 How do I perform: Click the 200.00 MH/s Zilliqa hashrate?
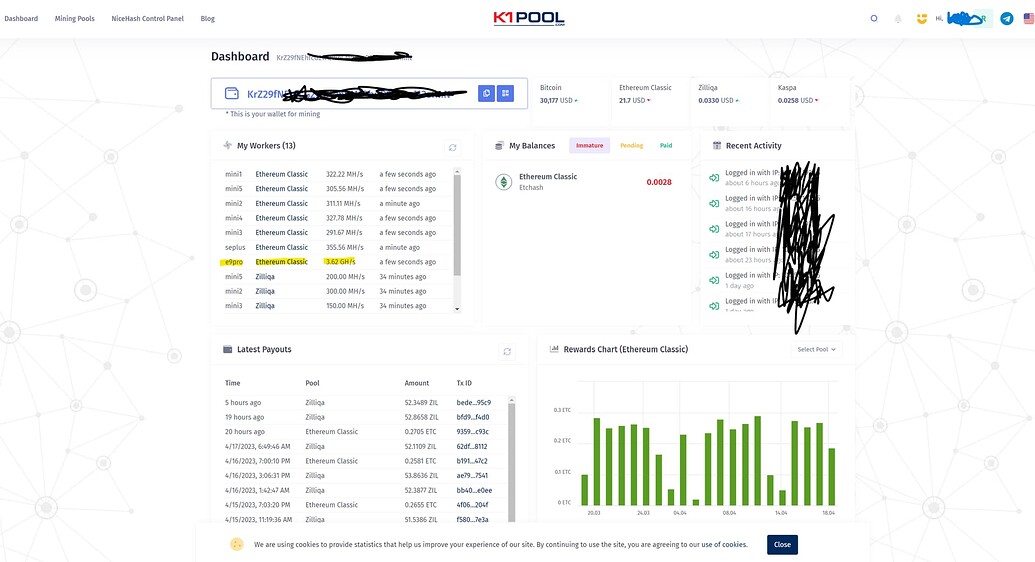coord(345,277)
